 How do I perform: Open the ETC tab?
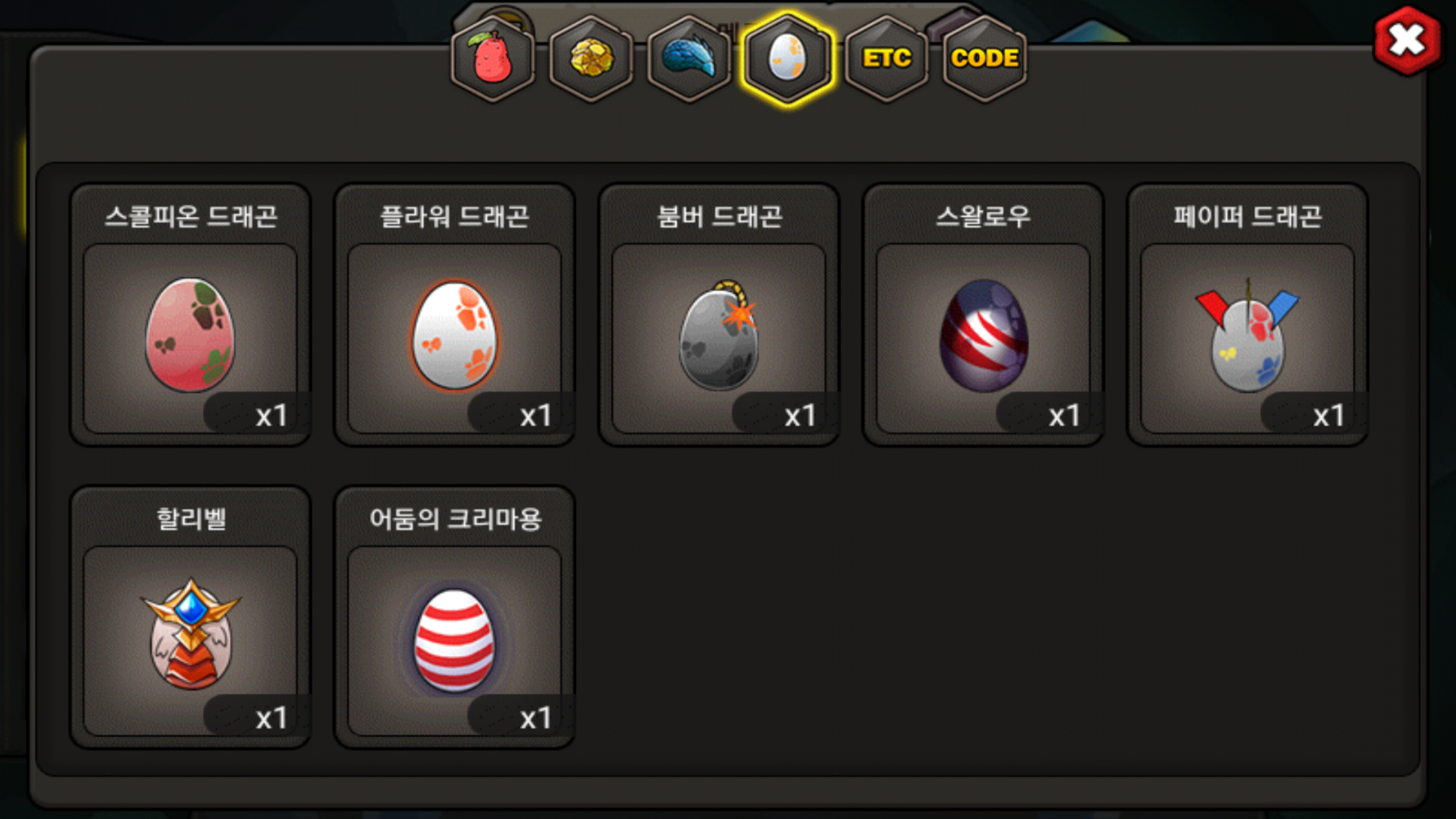886,59
